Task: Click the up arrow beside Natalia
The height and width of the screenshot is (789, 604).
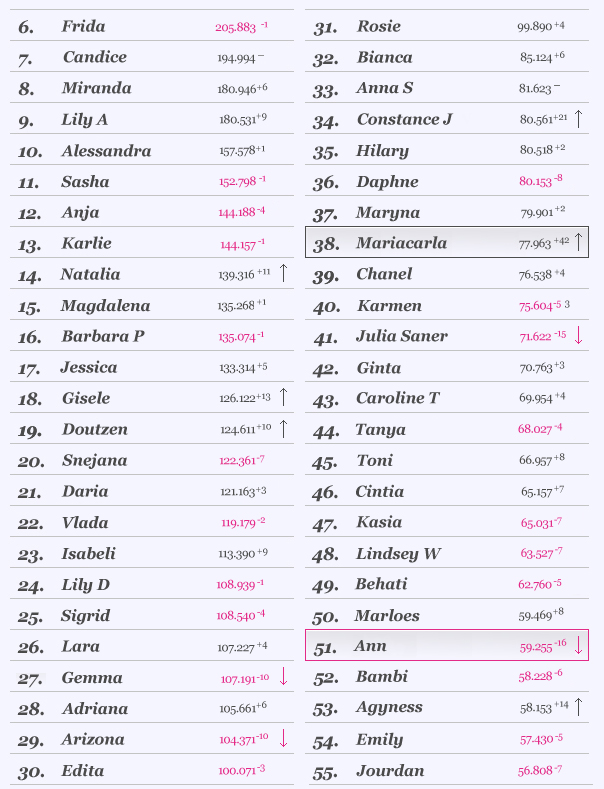Action: [x=283, y=273]
